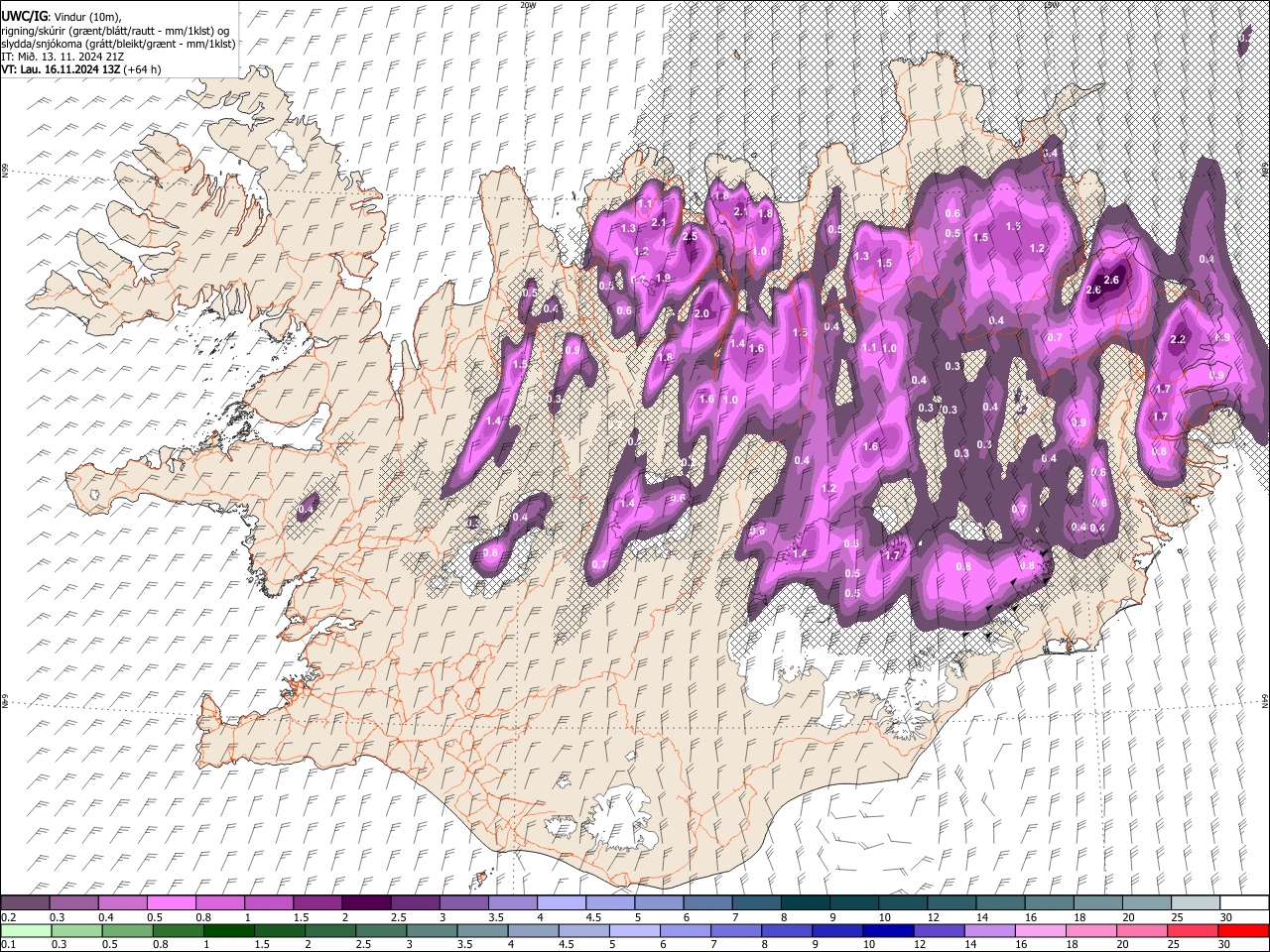
Task: Select the 'rigning/skúrir' legend description line
Action: pos(116,31)
